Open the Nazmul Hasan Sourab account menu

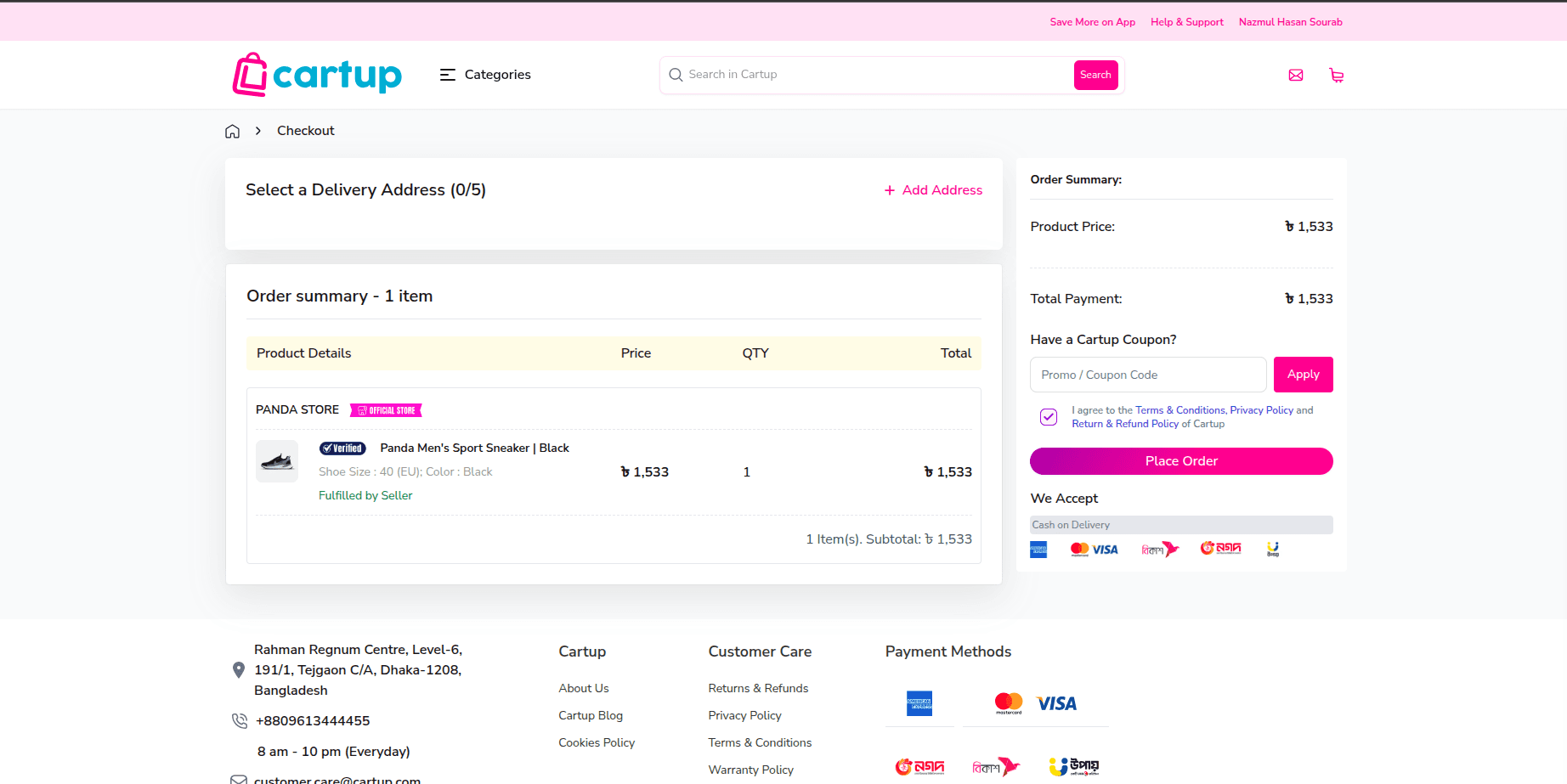pos(1290,22)
